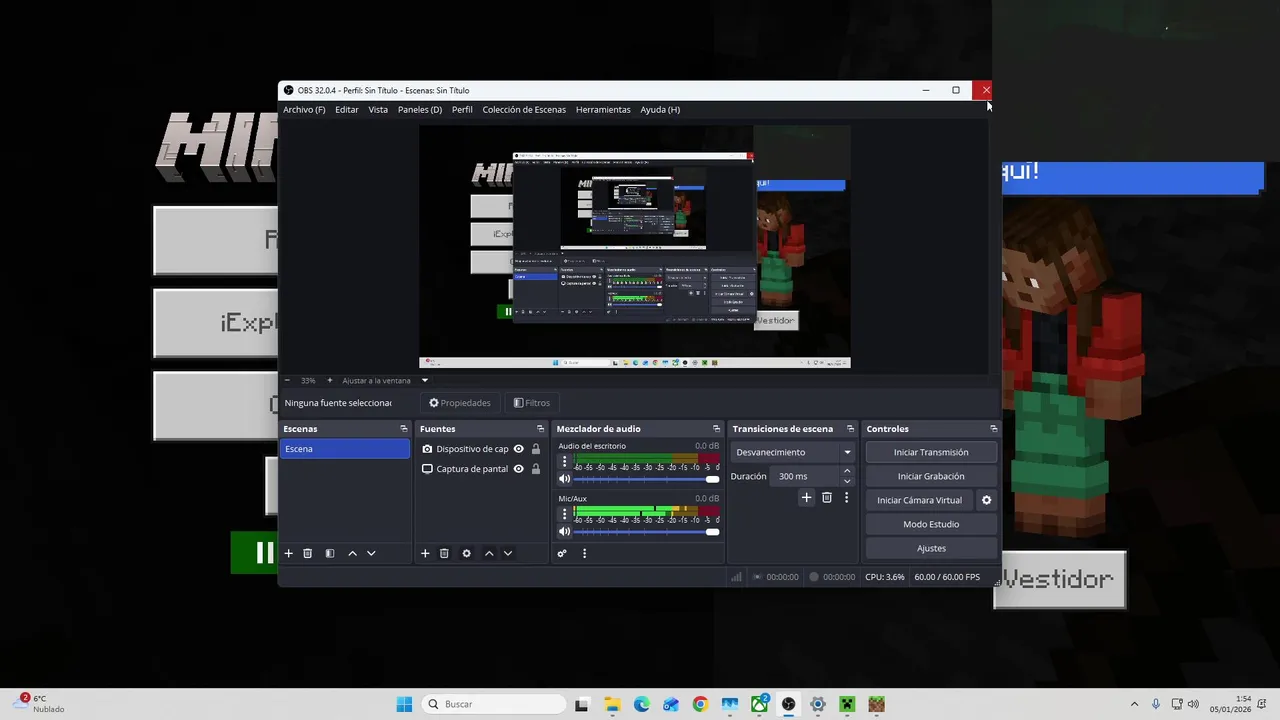Viewport: 1280px width, 720px height.
Task: Zoom out preview with minus icon
Action: click(287, 380)
